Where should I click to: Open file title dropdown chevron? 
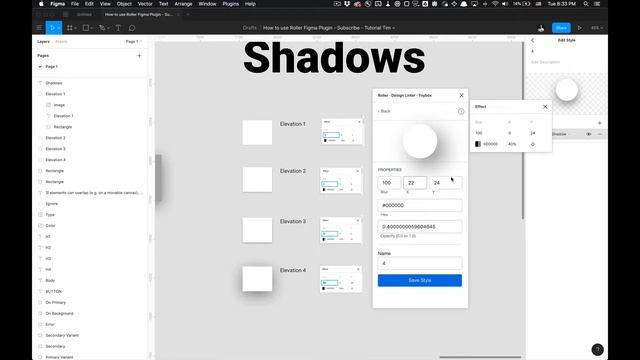tap(393, 28)
